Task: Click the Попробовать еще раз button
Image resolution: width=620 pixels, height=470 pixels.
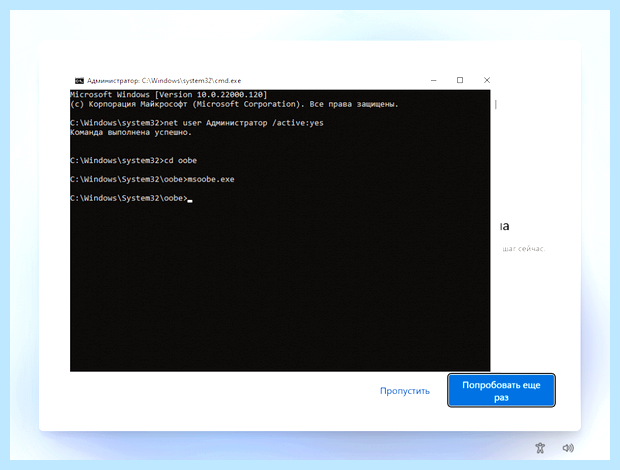Action: (x=501, y=391)
